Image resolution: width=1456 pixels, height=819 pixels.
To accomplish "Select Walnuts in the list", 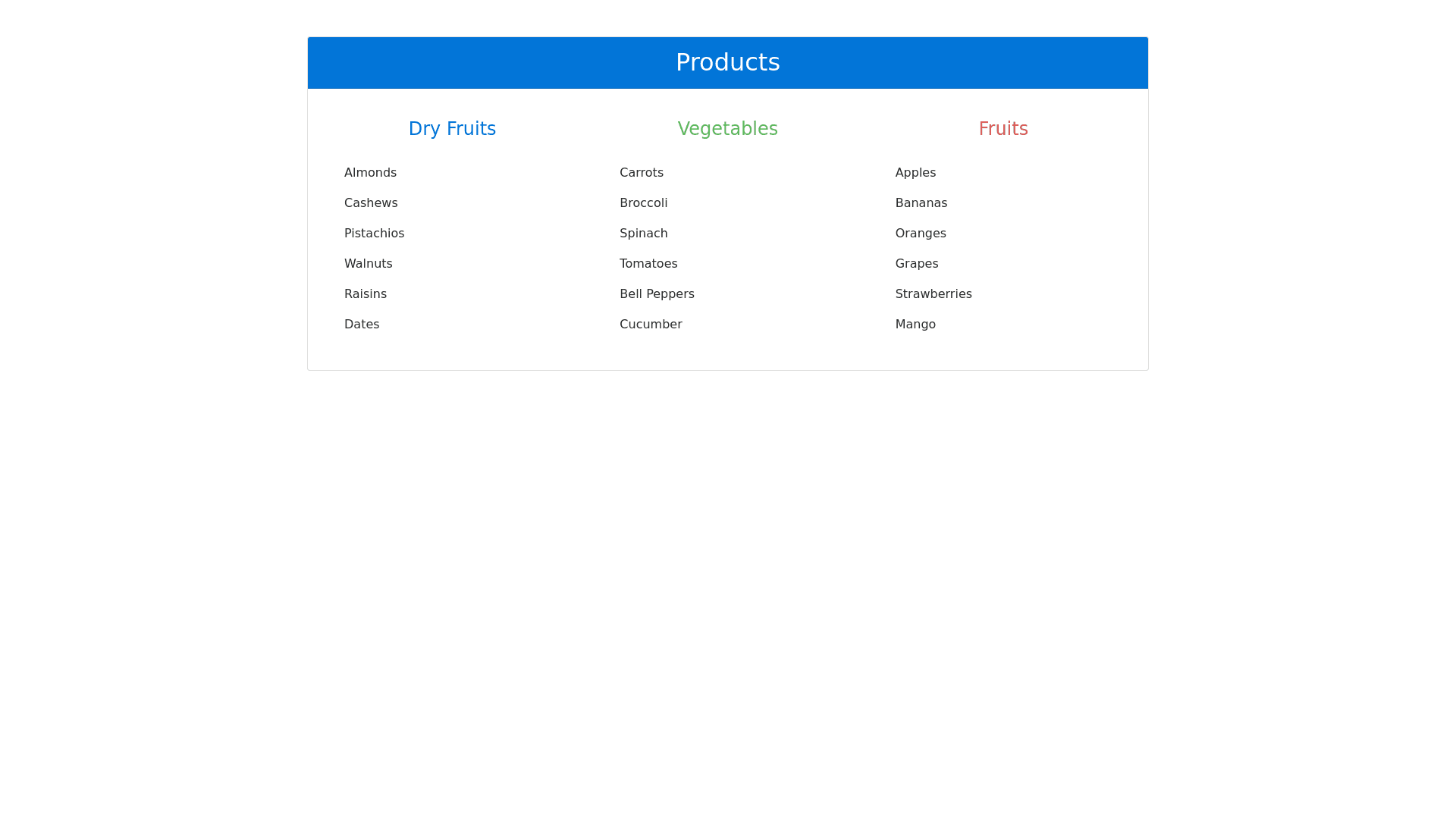I will click(x=368, y=264).
